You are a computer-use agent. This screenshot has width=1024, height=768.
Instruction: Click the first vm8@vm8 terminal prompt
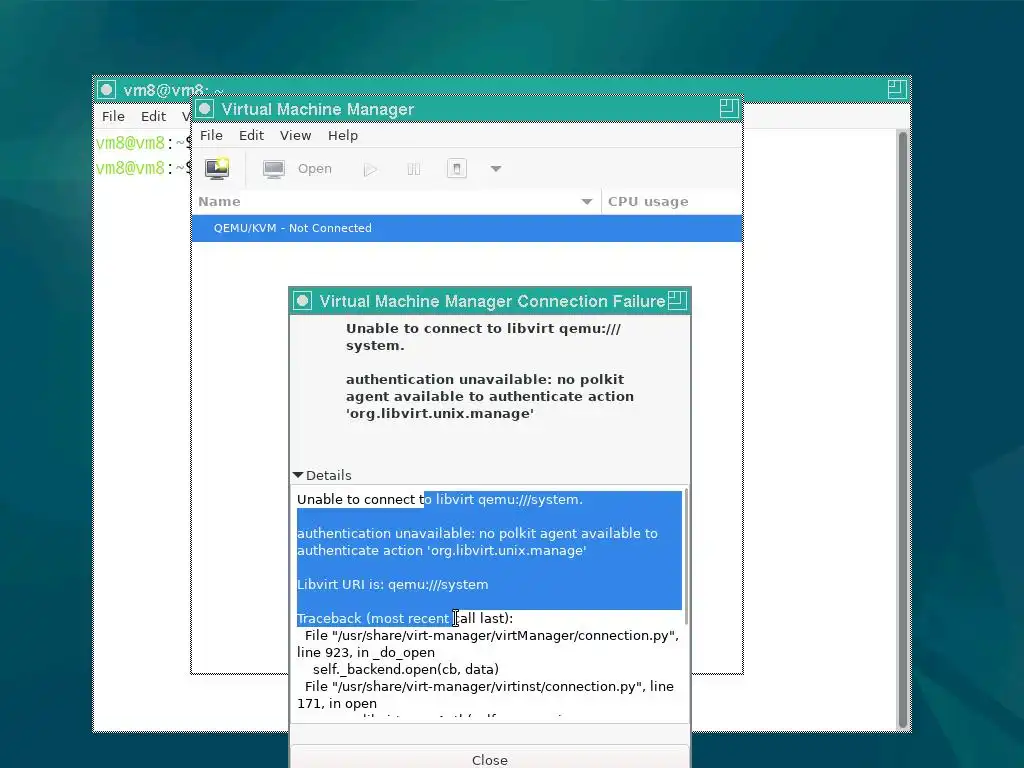click(x=130, y=142)
